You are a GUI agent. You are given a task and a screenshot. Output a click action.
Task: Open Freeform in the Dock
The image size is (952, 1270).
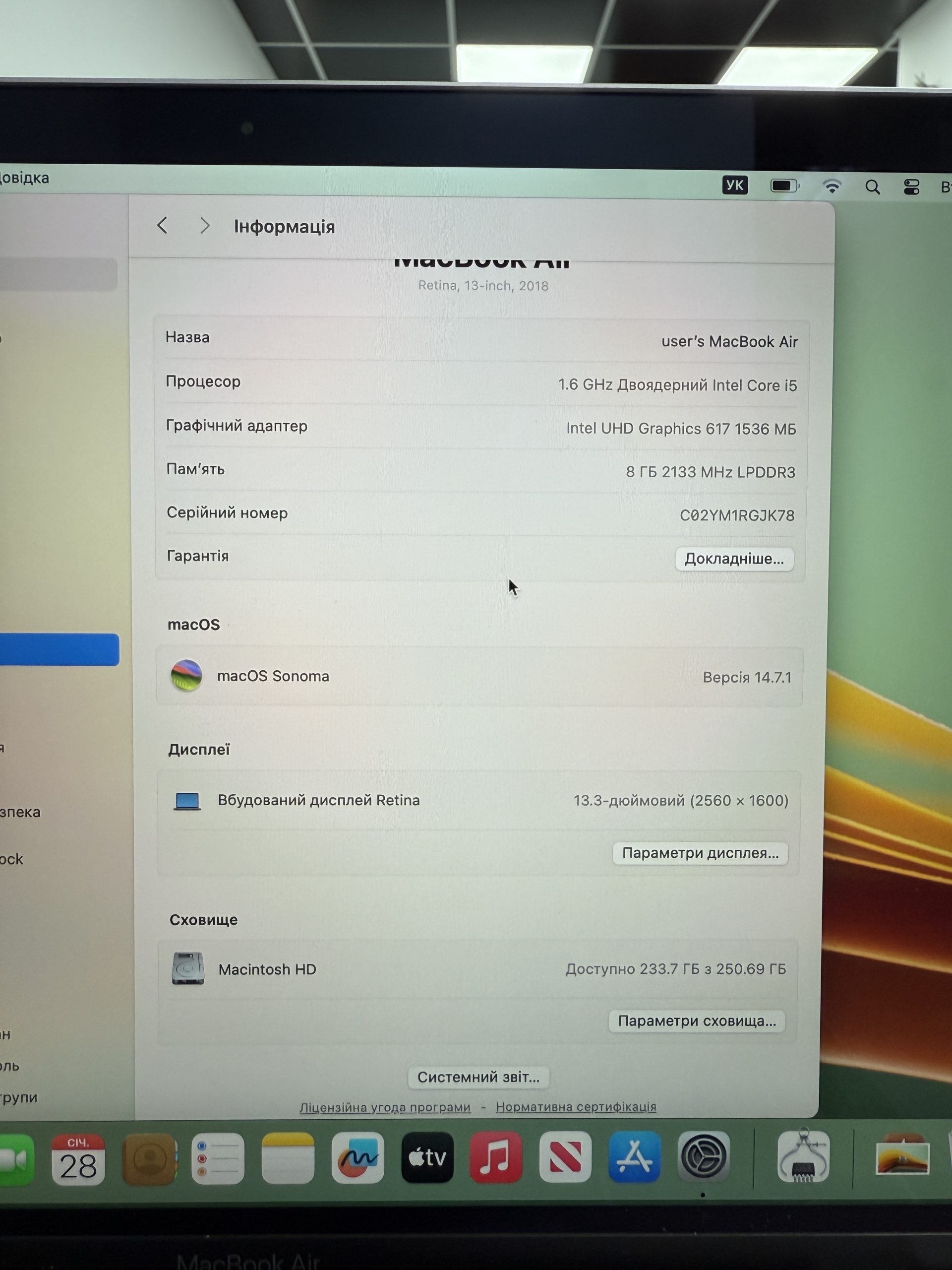(357, 1158)
